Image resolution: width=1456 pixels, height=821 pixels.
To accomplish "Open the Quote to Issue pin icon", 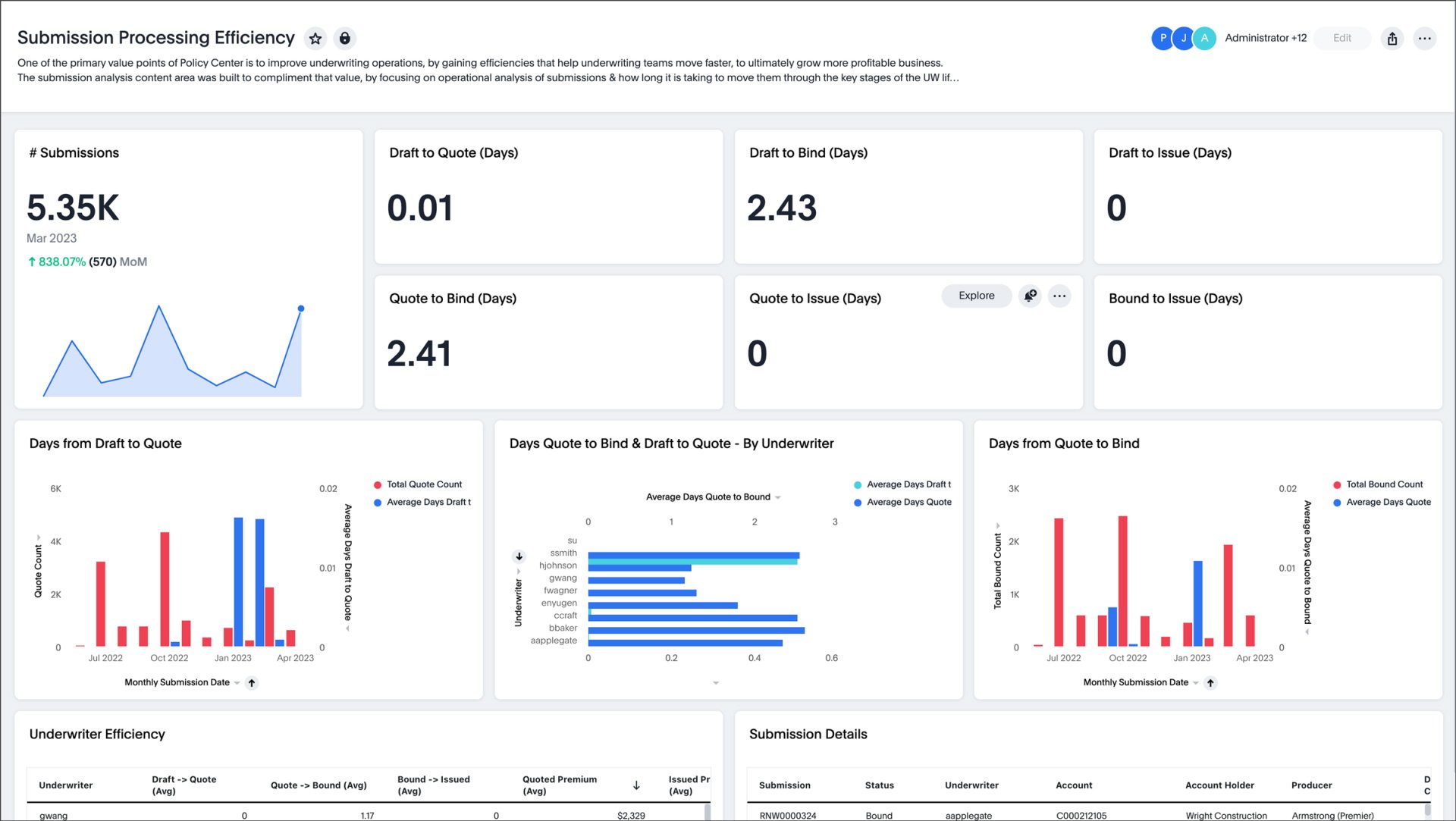I will coord(1030,296).
